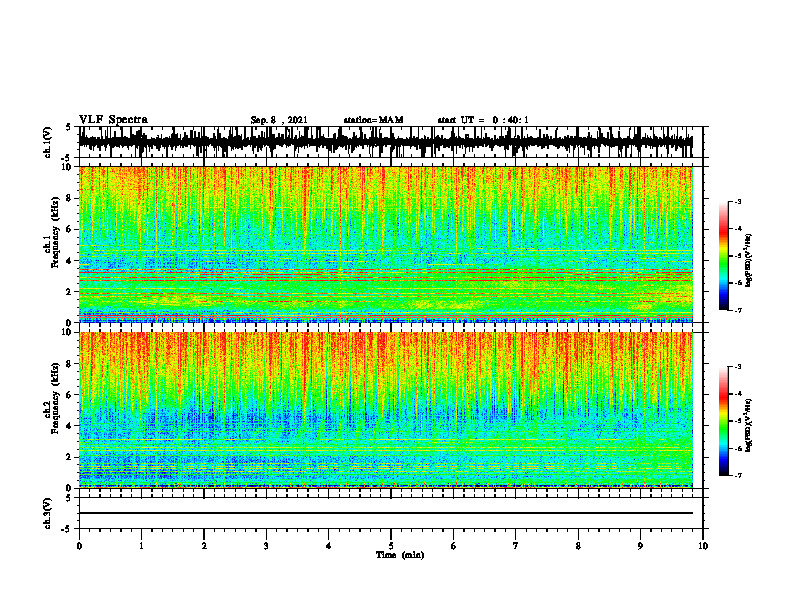Select the ch.2 colorbar 'log(PSD)' label
Screen dimensions: 792x612
(749, 425)
